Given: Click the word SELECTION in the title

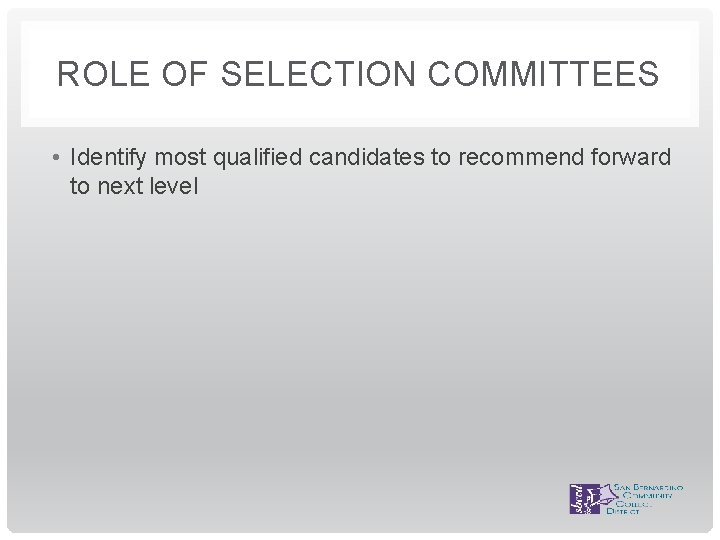Looking at the screenshot, I should coord(318,73).
